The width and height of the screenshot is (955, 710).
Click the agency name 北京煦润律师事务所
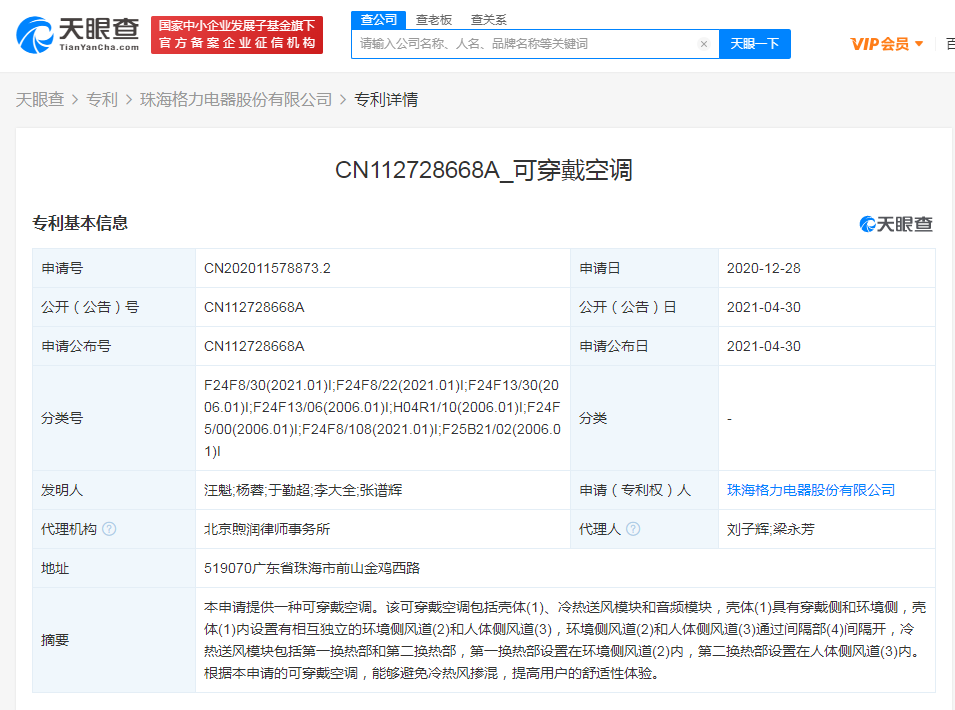click(x=267, y=529)
